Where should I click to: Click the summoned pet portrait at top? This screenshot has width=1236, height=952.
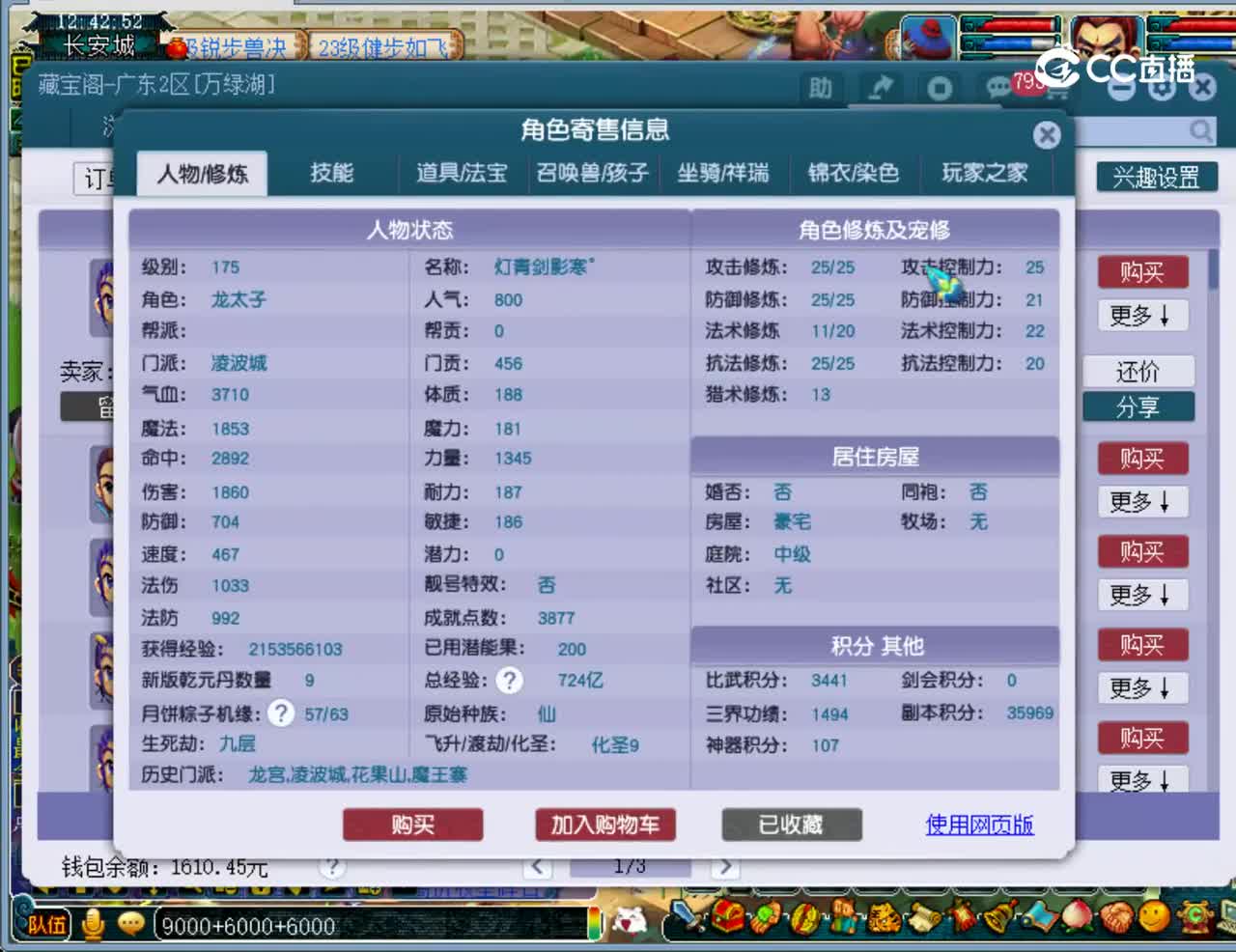(928, 38)
